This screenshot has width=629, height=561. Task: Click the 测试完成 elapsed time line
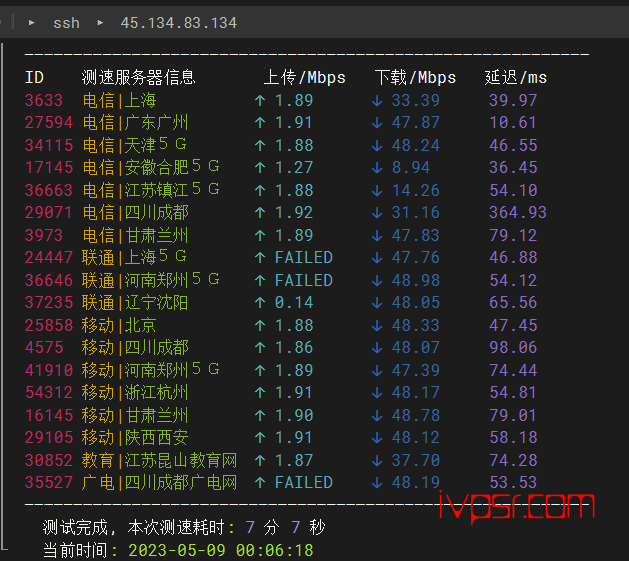tap(184, 527)
